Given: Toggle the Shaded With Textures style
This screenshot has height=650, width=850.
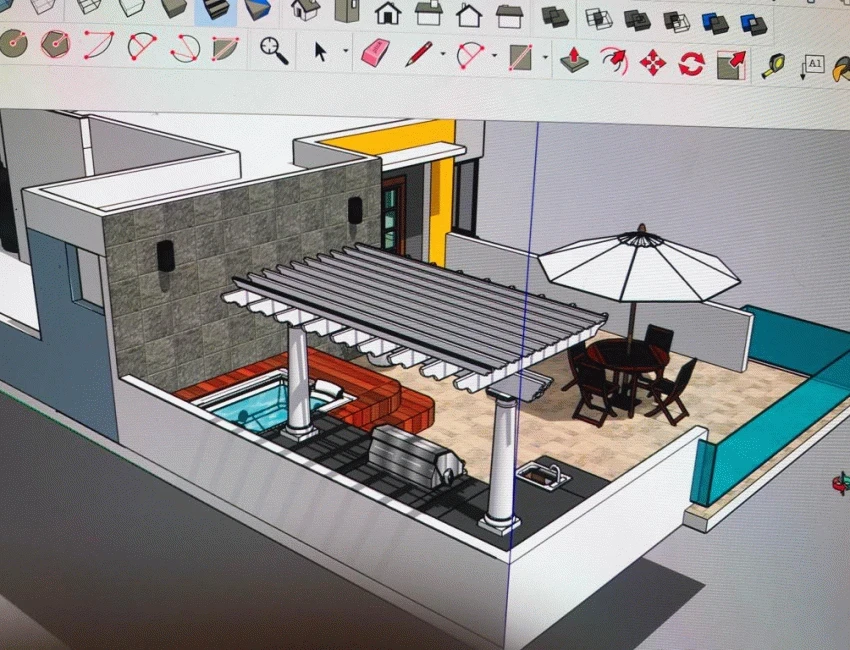Looking at the screenshot, I should [x=215, y=9].
